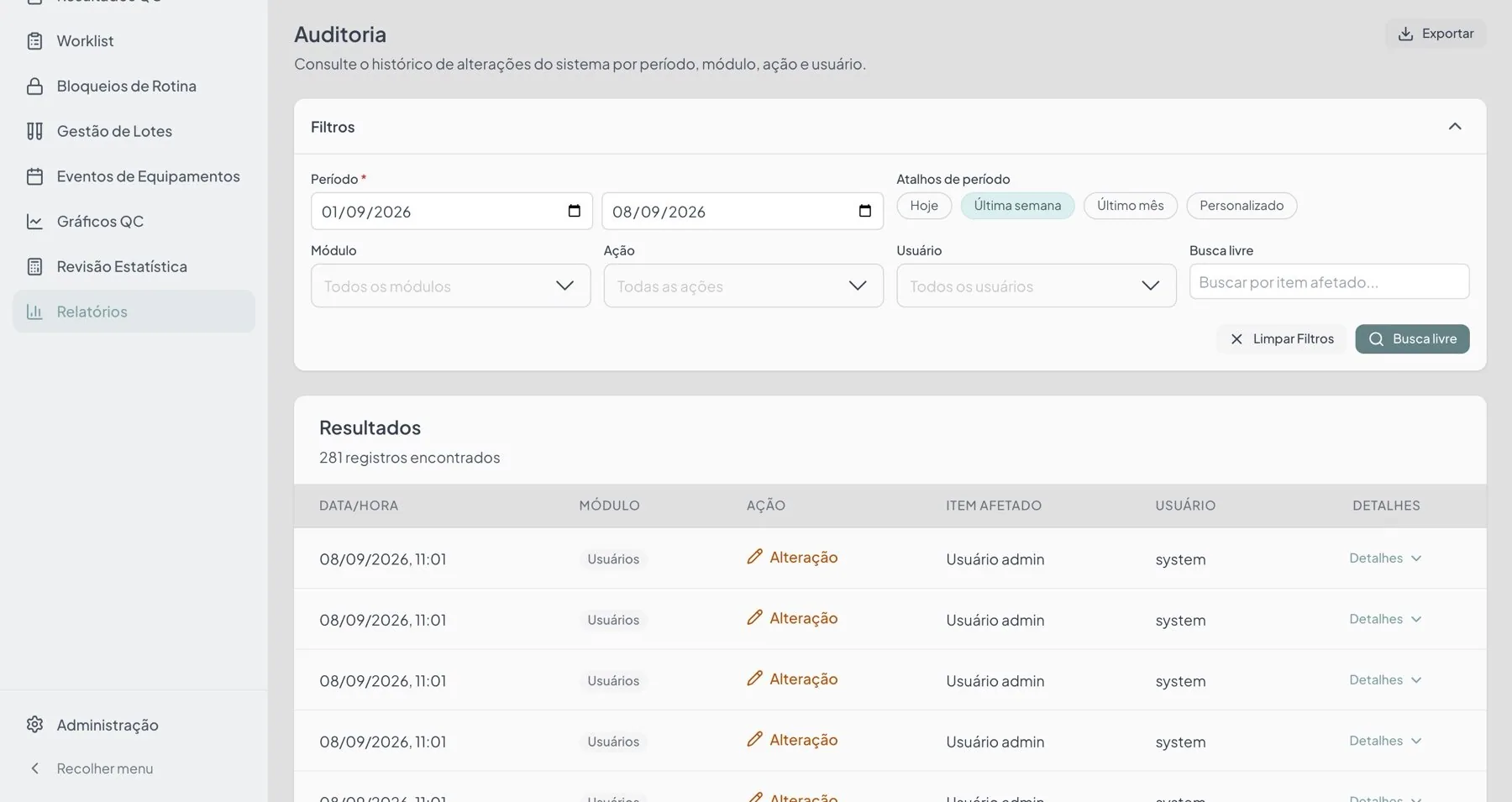The width and height of the screenshot is (1512, 802).
Task: Select the Hoje period shortcut
Action: point(924,206)
